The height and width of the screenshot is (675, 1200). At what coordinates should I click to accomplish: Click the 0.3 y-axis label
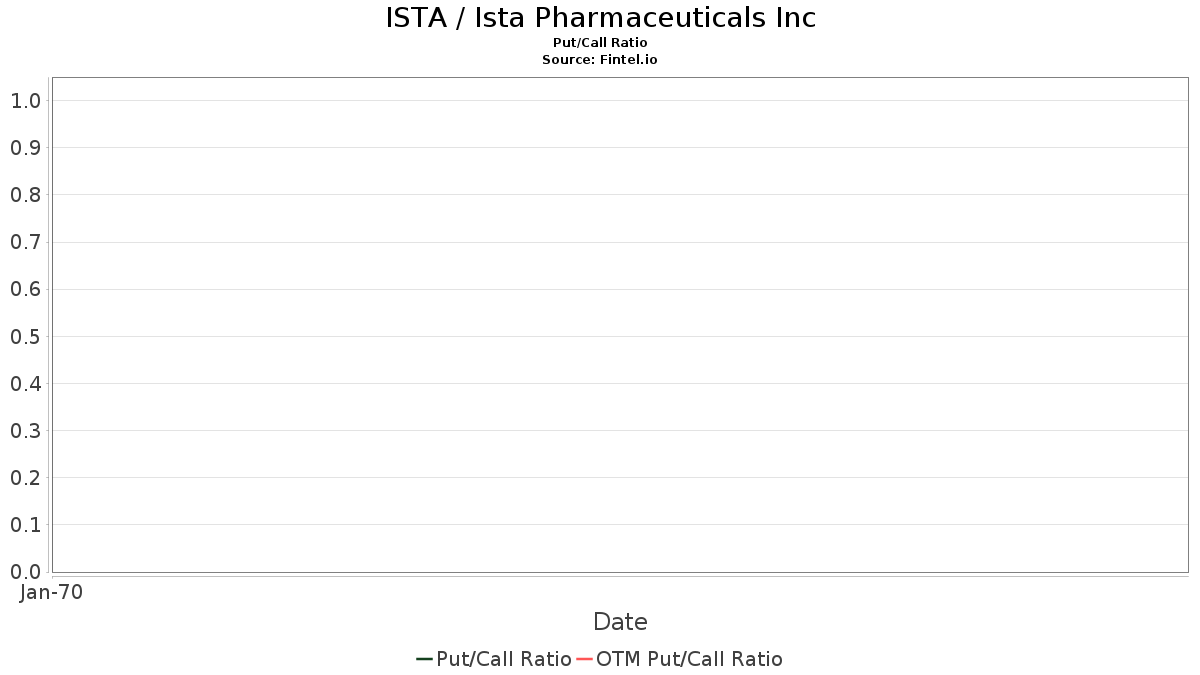click(x=26, y=431)
